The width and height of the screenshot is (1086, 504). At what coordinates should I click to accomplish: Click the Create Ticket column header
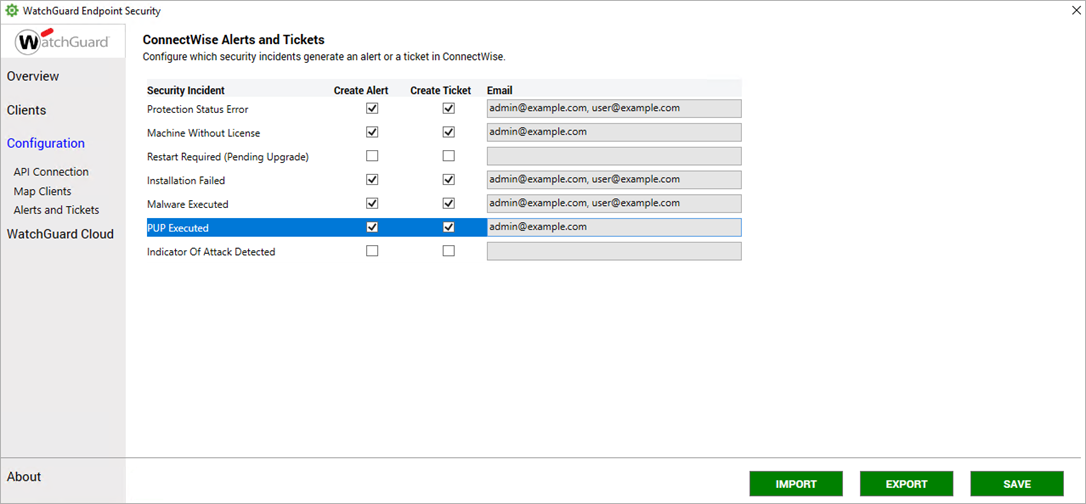tap(440, 91)
